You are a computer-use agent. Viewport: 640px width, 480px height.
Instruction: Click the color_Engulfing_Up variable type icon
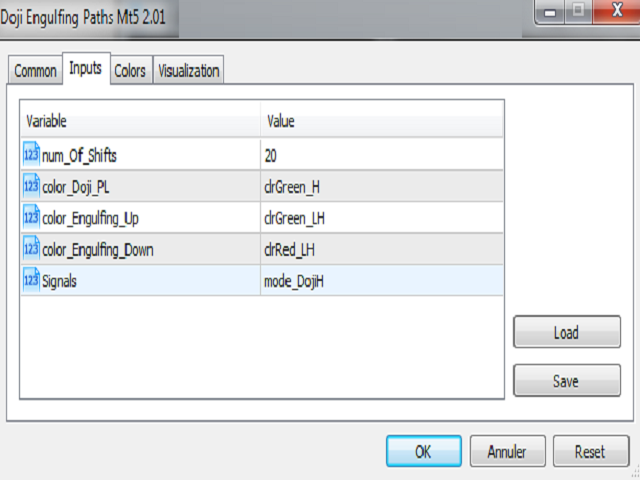pyautogui.click(x=31, y=217)
